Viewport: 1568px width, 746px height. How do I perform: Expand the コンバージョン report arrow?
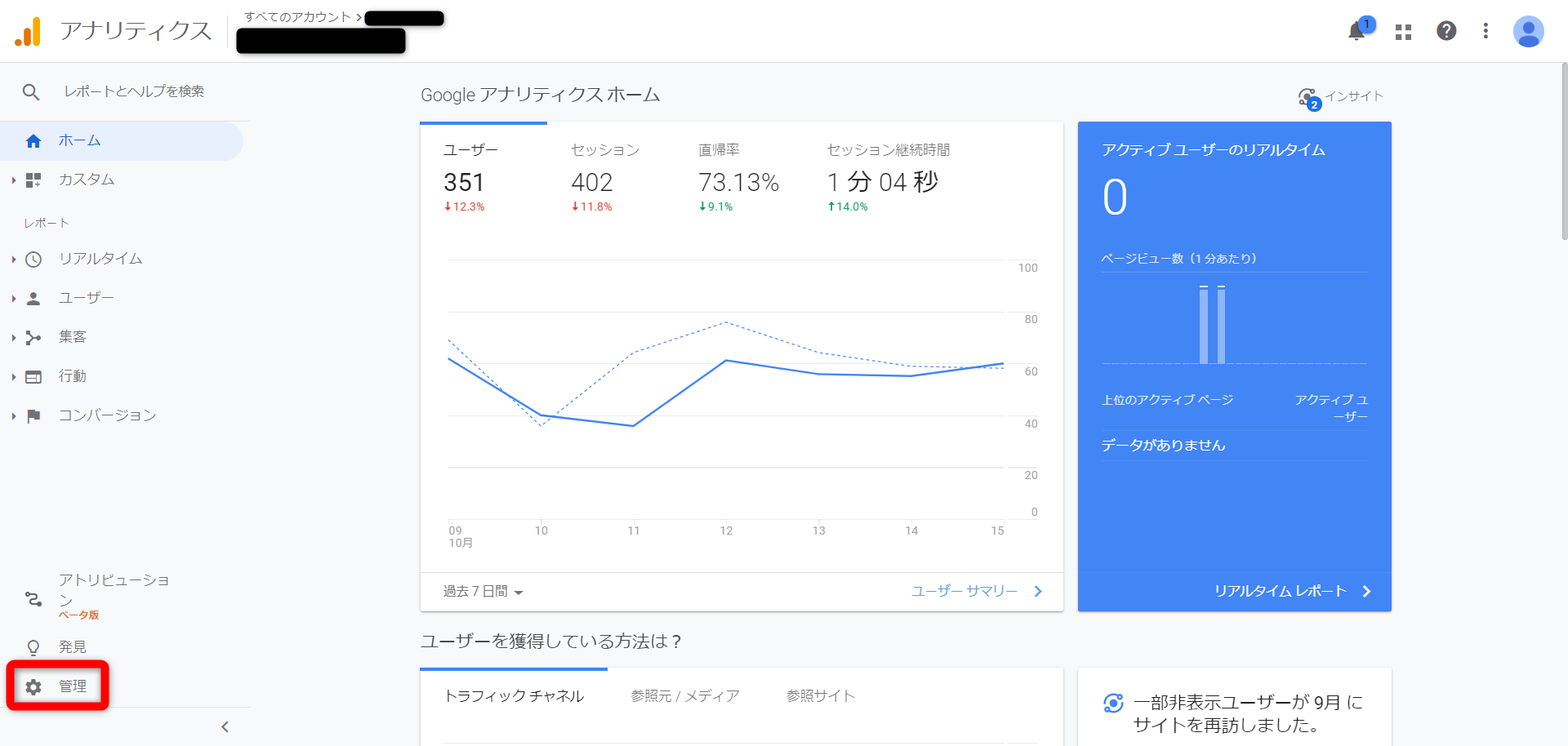[14, 416]
